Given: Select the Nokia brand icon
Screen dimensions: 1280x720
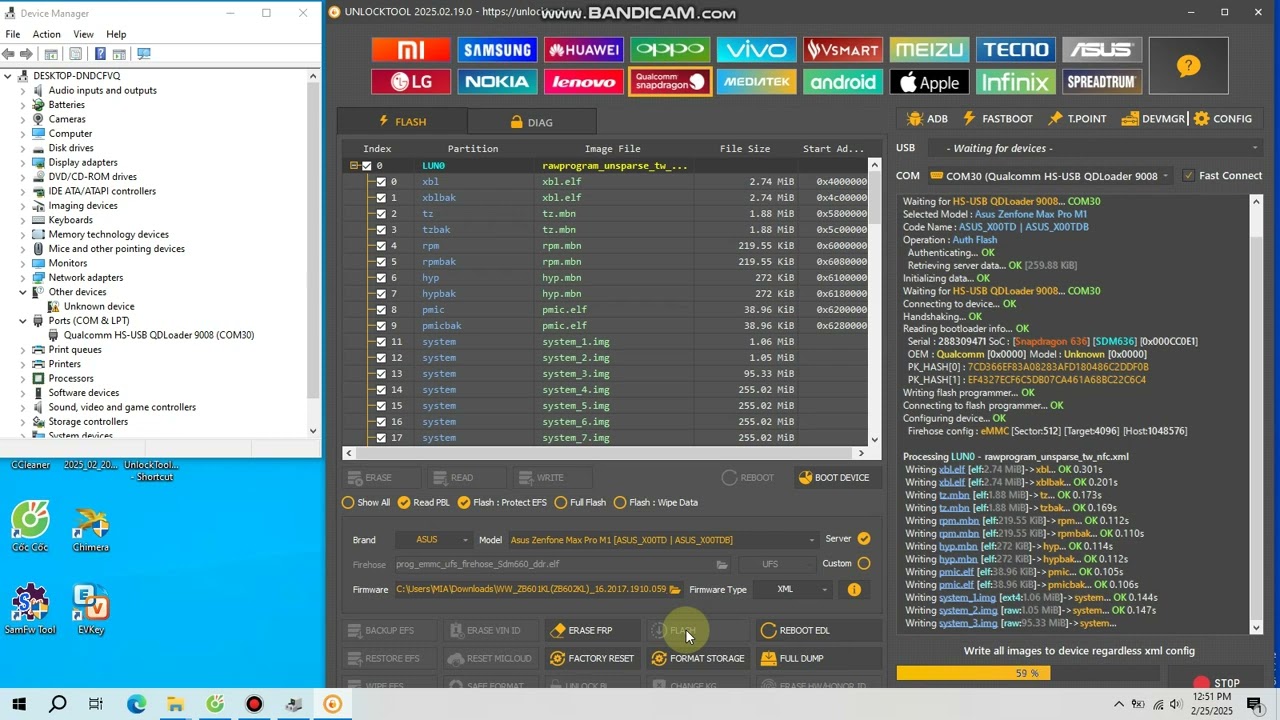Looking at the screenshot, I should point(497,82).
